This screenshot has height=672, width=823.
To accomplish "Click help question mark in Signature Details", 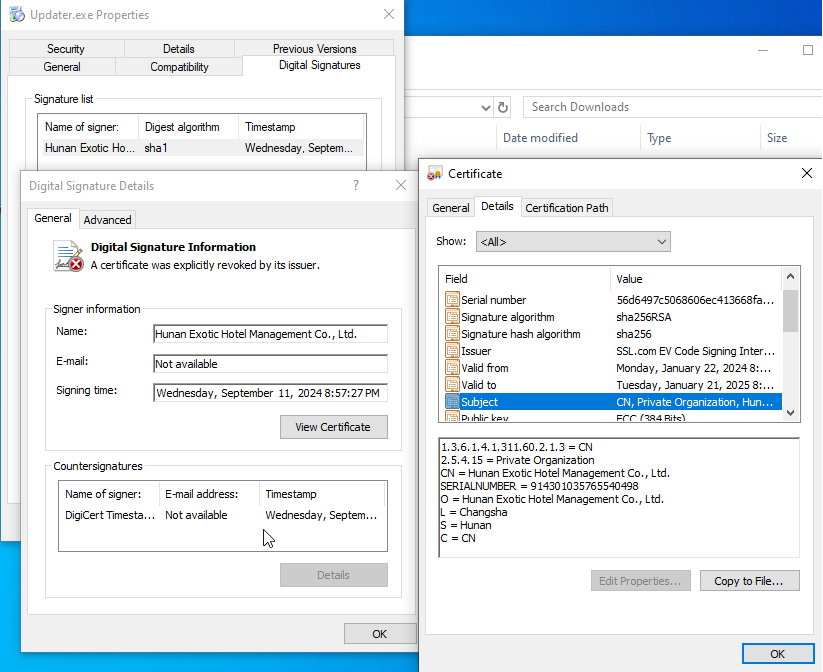I will [x=355, y=186].
